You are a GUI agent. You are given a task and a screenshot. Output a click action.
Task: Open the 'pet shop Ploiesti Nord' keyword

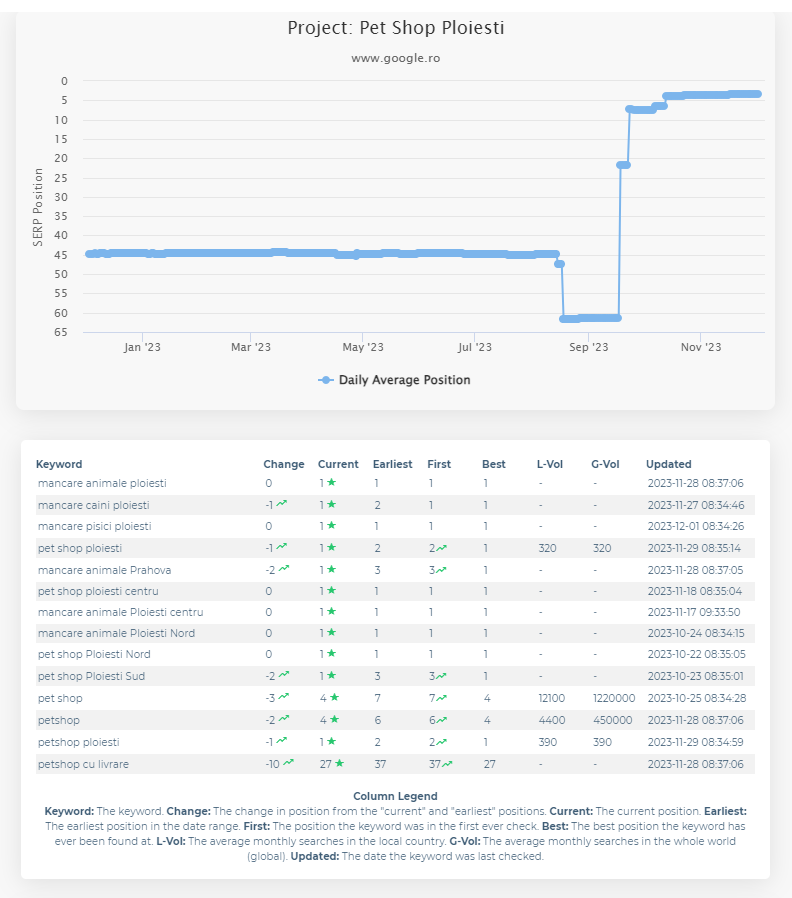point(94,655)
